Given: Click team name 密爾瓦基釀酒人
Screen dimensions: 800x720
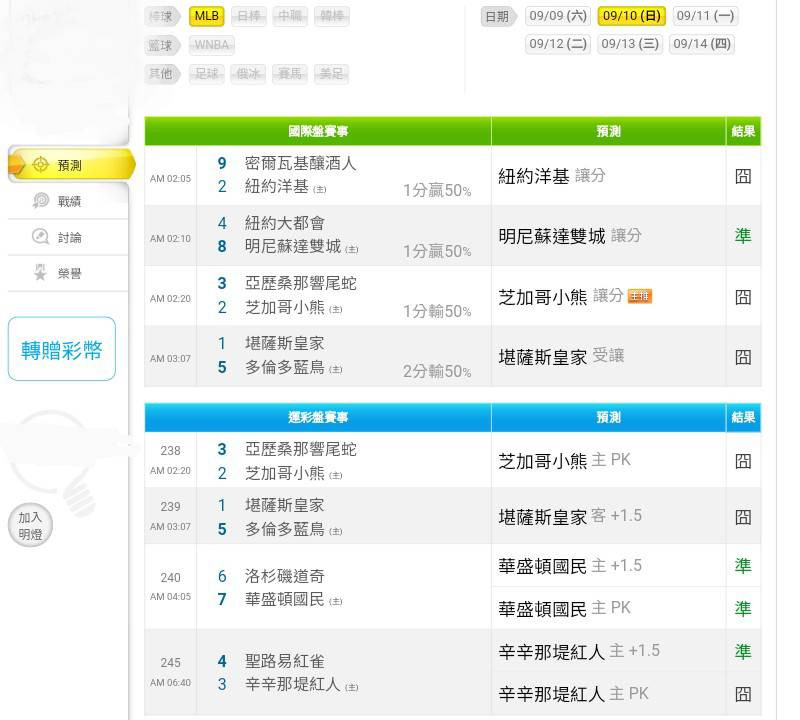Looking at the screenshot, I should click(x=300, y=163).
